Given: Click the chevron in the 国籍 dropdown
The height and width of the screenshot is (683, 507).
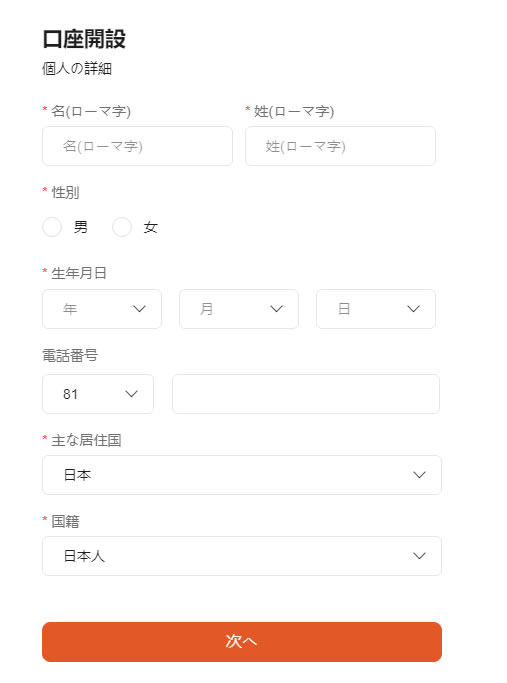Looking at the screenshot, I should pos(419,556).
